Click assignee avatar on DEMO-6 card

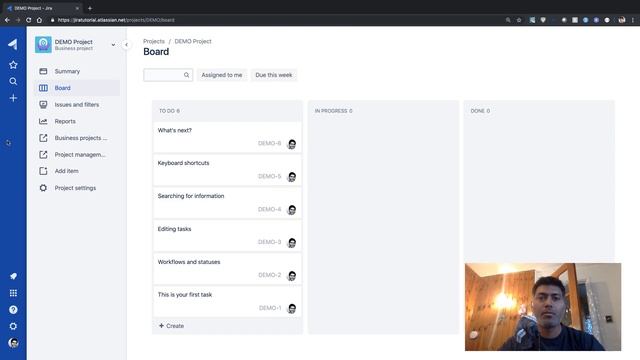[x=292, y=144]
